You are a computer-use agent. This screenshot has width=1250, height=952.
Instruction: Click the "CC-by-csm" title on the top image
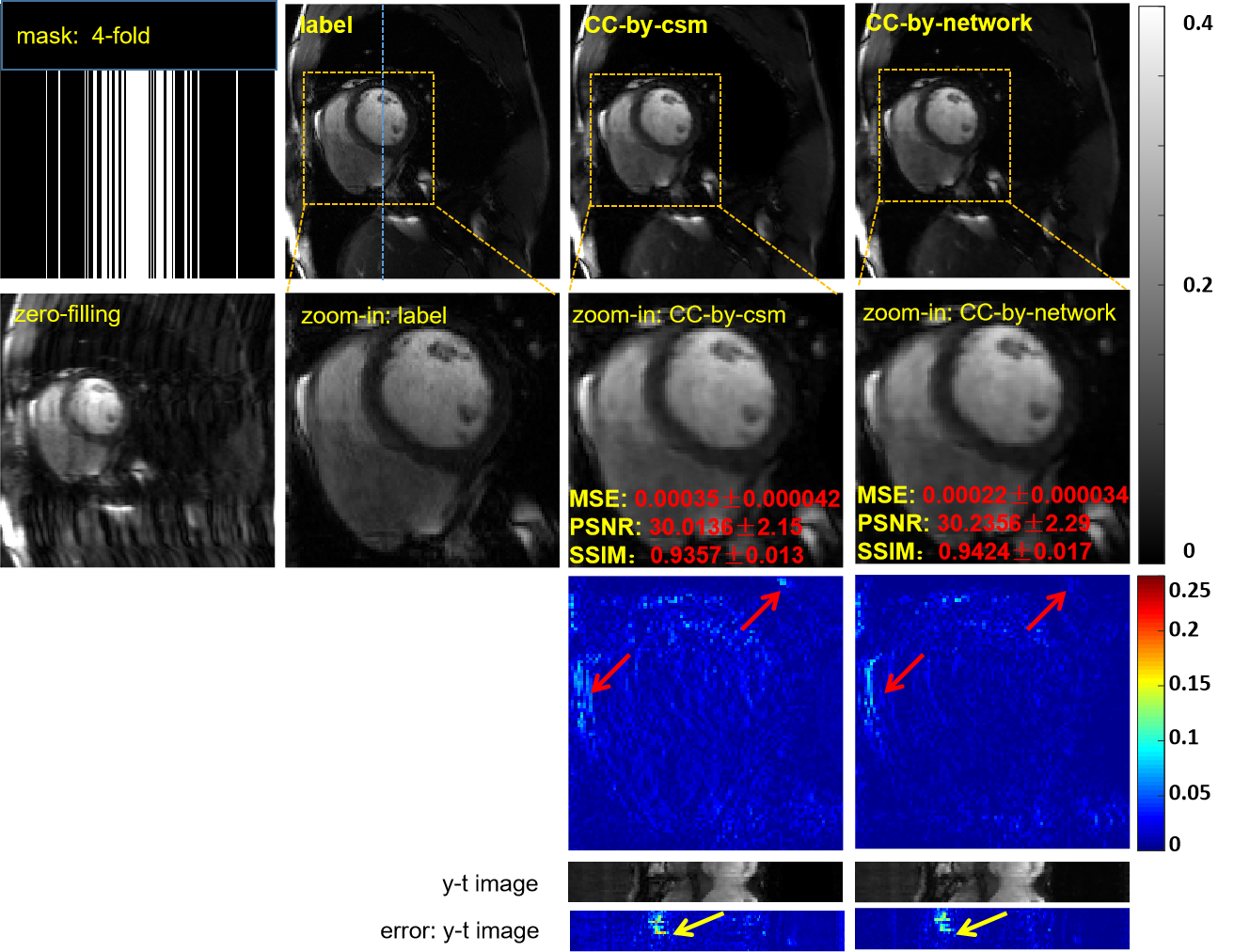pyautogui.click(x=646, y=25)
